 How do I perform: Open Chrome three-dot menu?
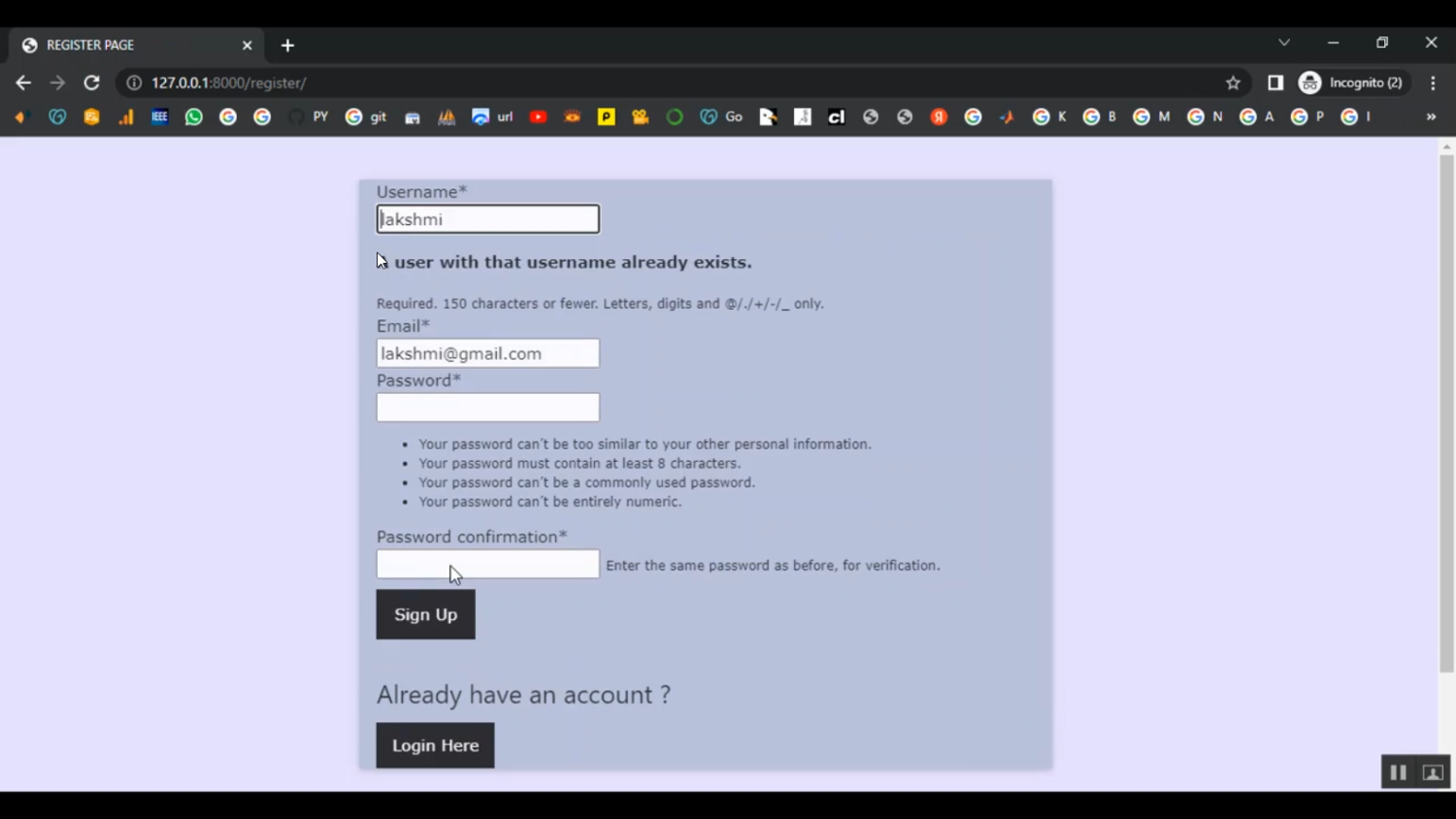[x=1433, y=83]
